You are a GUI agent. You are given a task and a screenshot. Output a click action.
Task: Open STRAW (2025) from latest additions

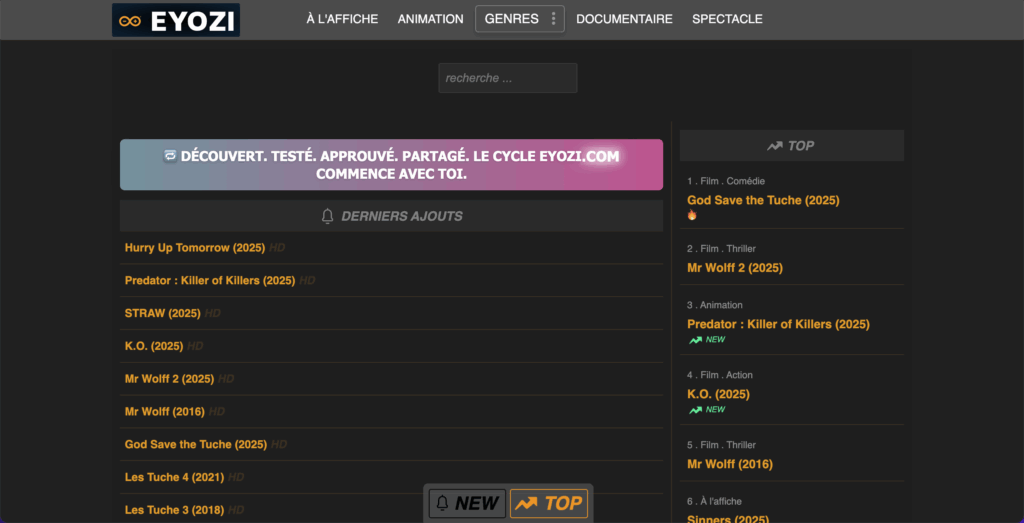(x=162, y=313)
